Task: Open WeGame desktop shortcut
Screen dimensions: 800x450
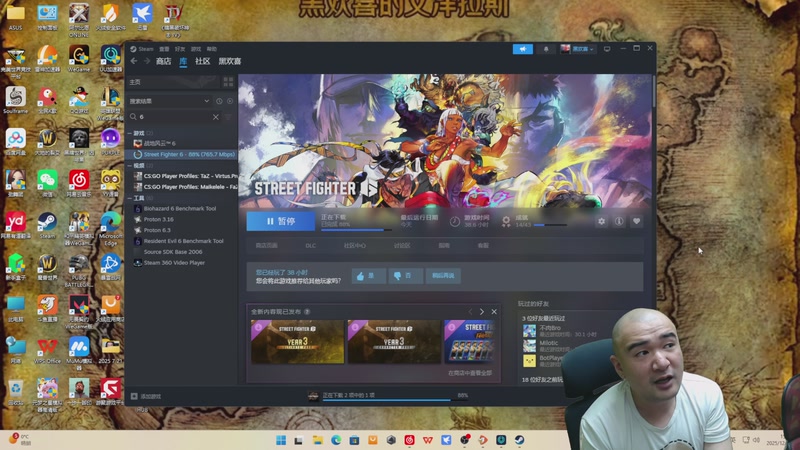Action: pos(79,59)
